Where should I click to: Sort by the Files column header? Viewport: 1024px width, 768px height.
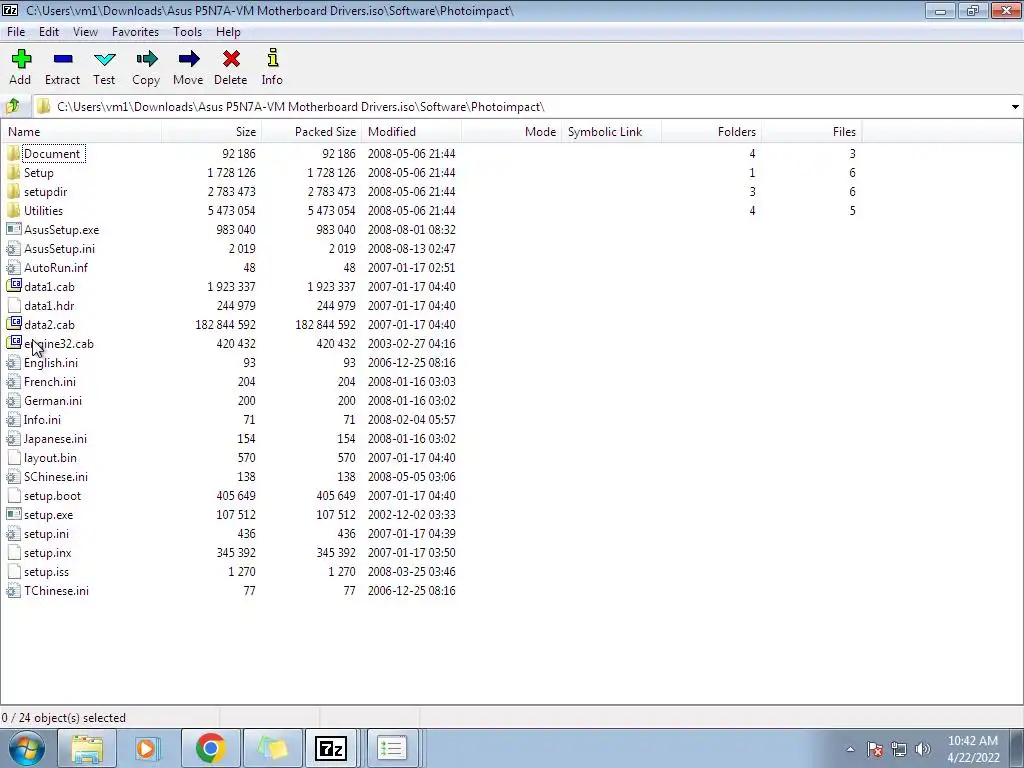812,132
